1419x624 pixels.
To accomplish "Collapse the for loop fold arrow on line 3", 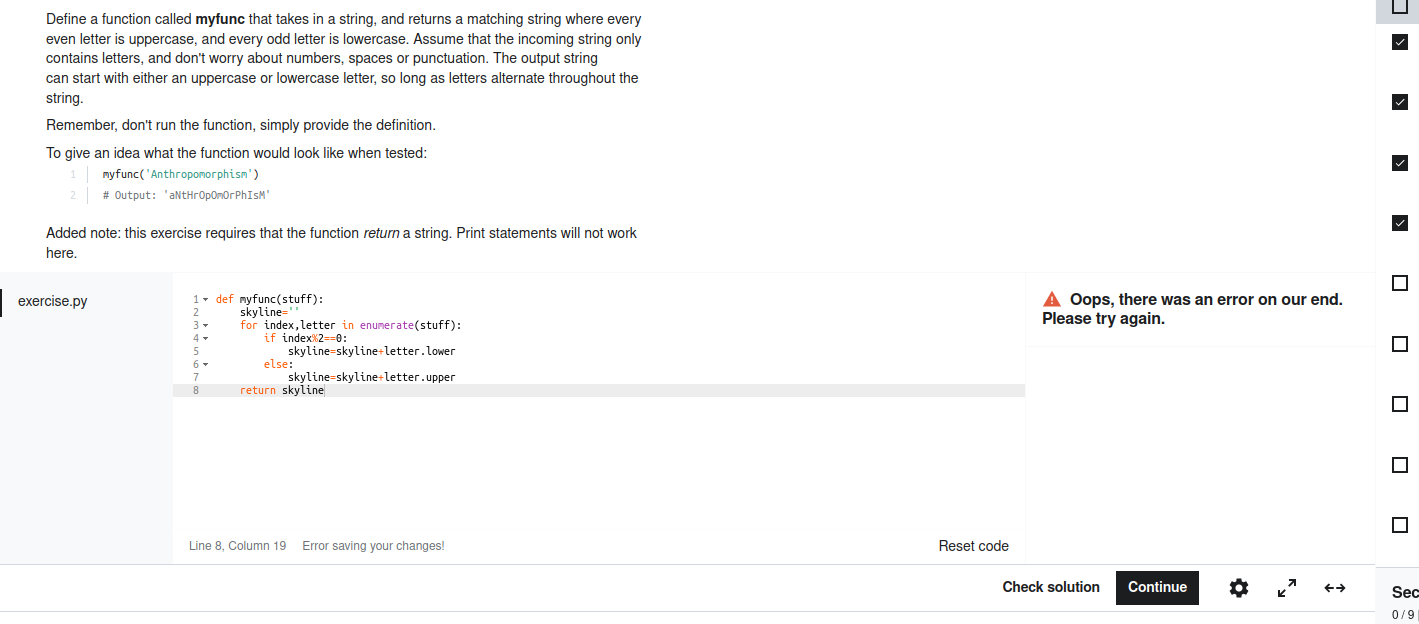I will (204, 324).
